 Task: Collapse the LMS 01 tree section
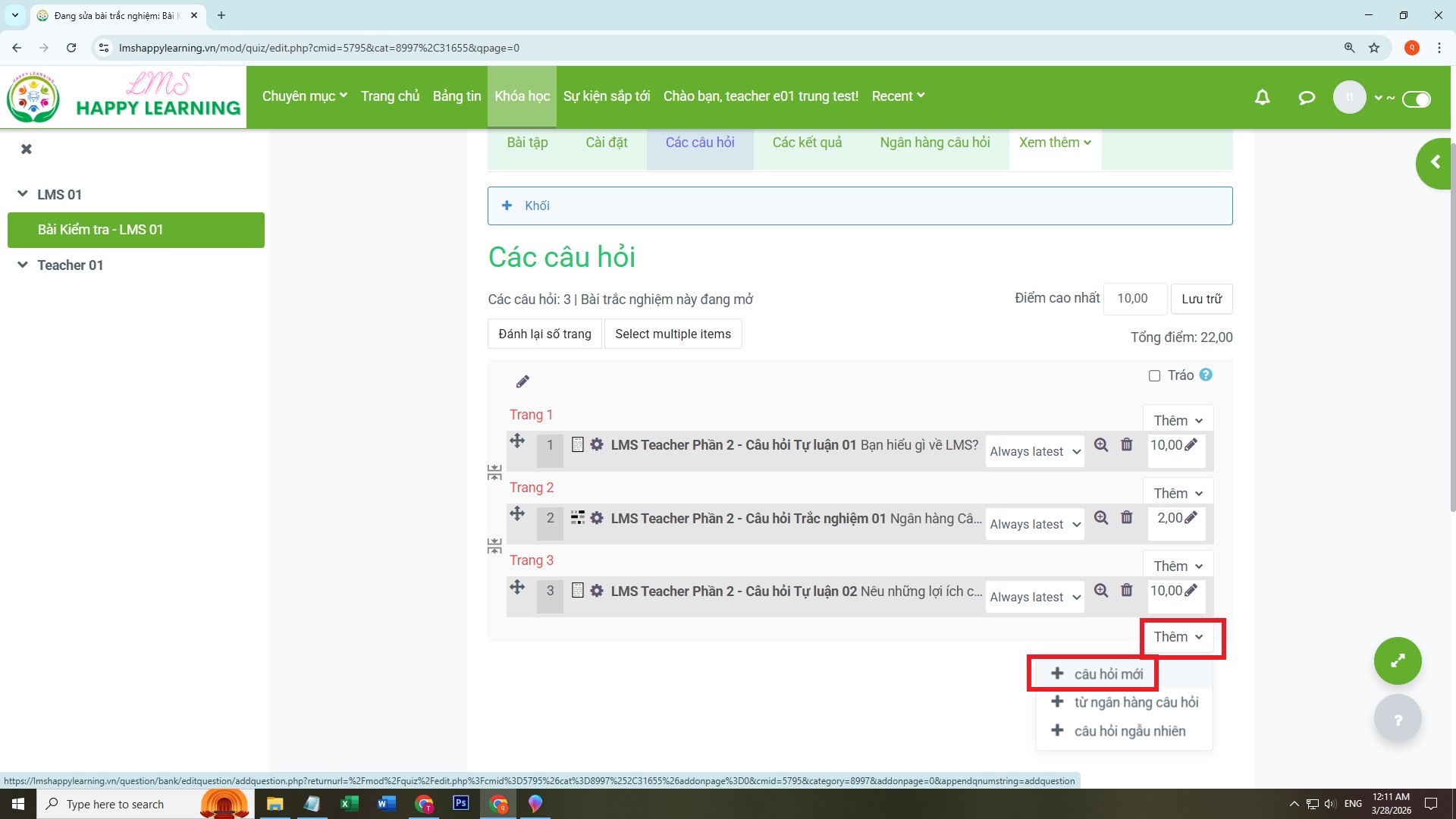(23, 194)
